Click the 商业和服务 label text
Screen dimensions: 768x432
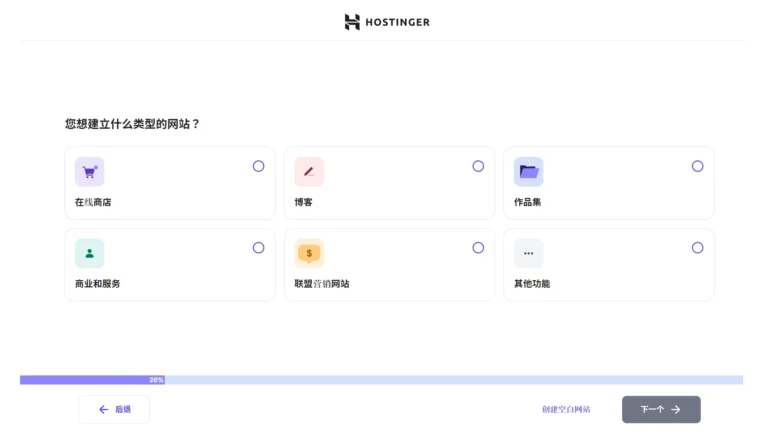(x=97, y=284)
